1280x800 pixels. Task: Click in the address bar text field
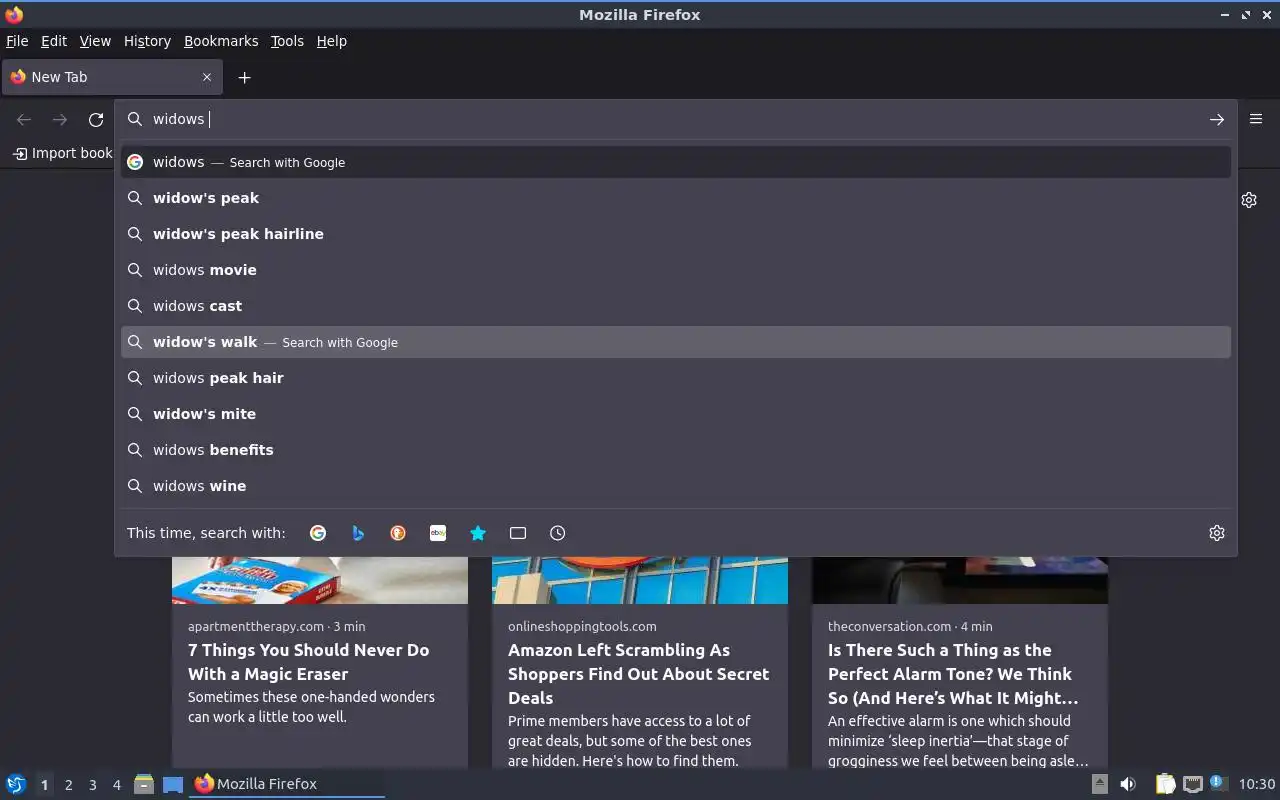pyautogui.click(x=675, y=119)
